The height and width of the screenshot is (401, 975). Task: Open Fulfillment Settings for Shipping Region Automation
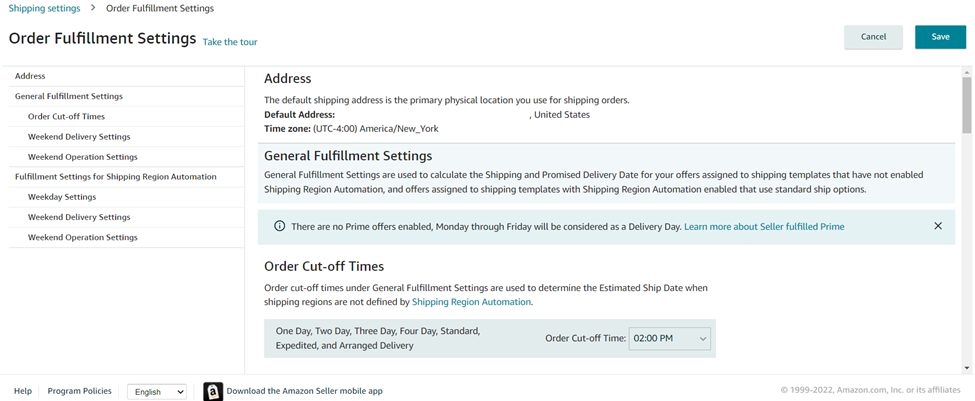point(115,177)
